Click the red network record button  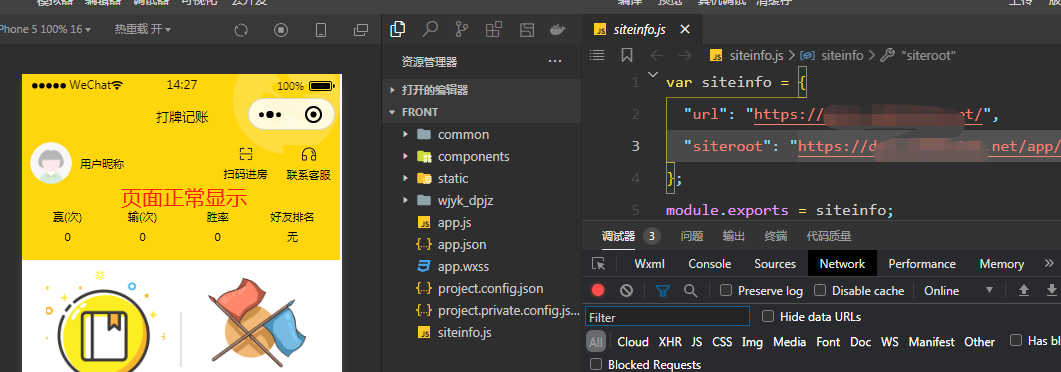click(597, 290)
